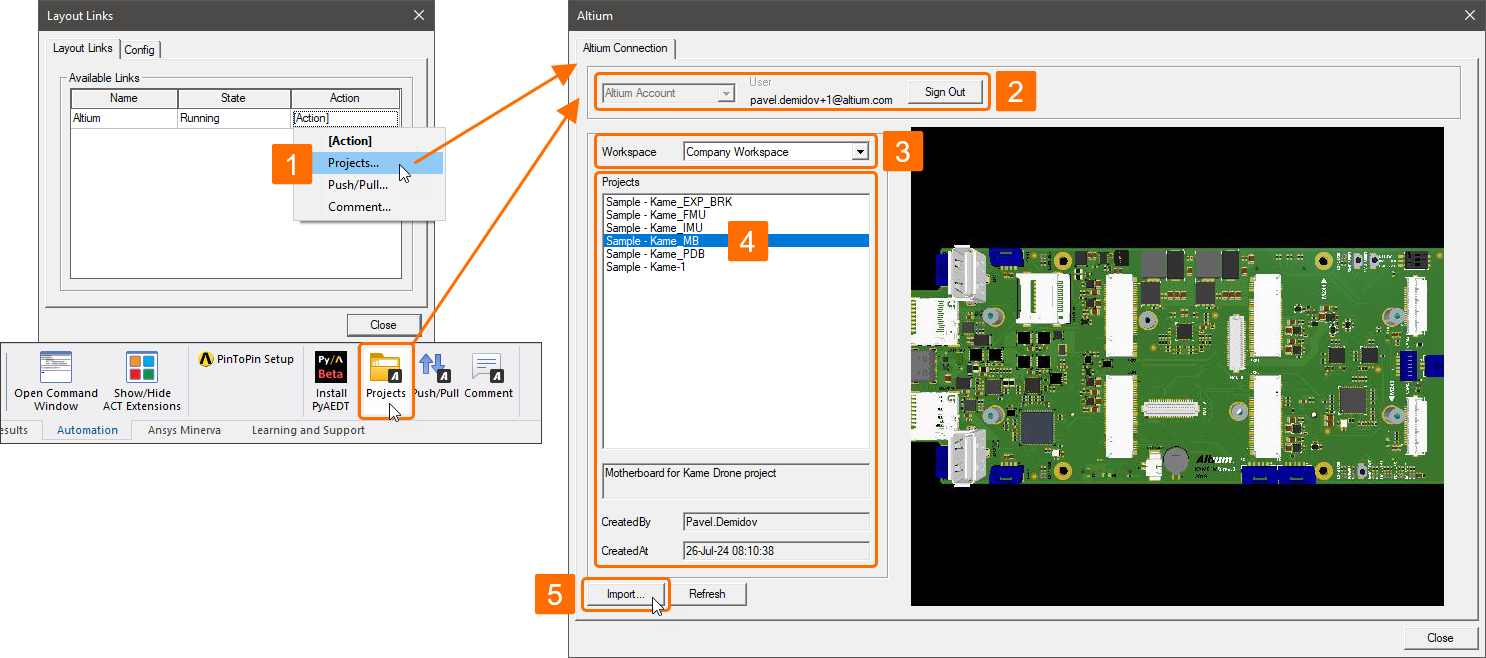Screen dimensions: 1486x658
Task: Click Close in Layout Links dialog
Action: click(383, 325)
